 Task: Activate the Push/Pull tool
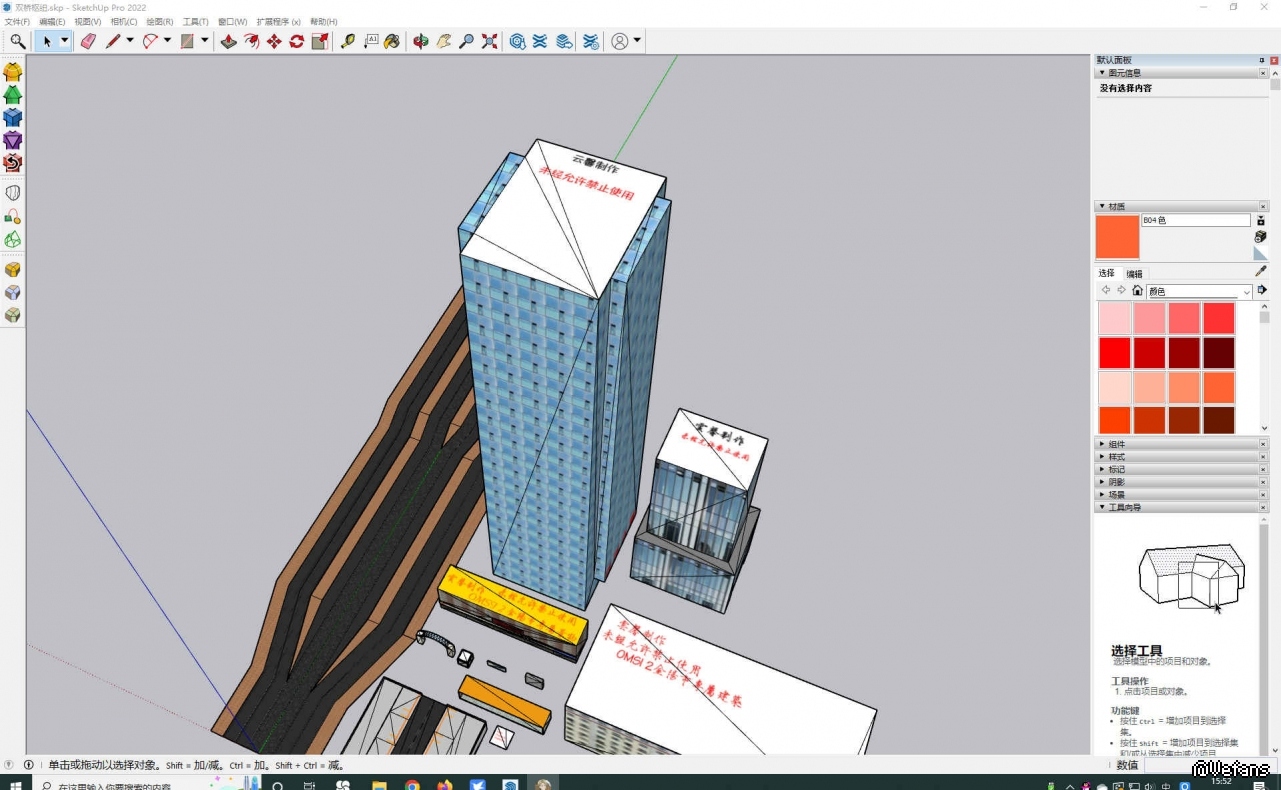[x=229, y=41]
